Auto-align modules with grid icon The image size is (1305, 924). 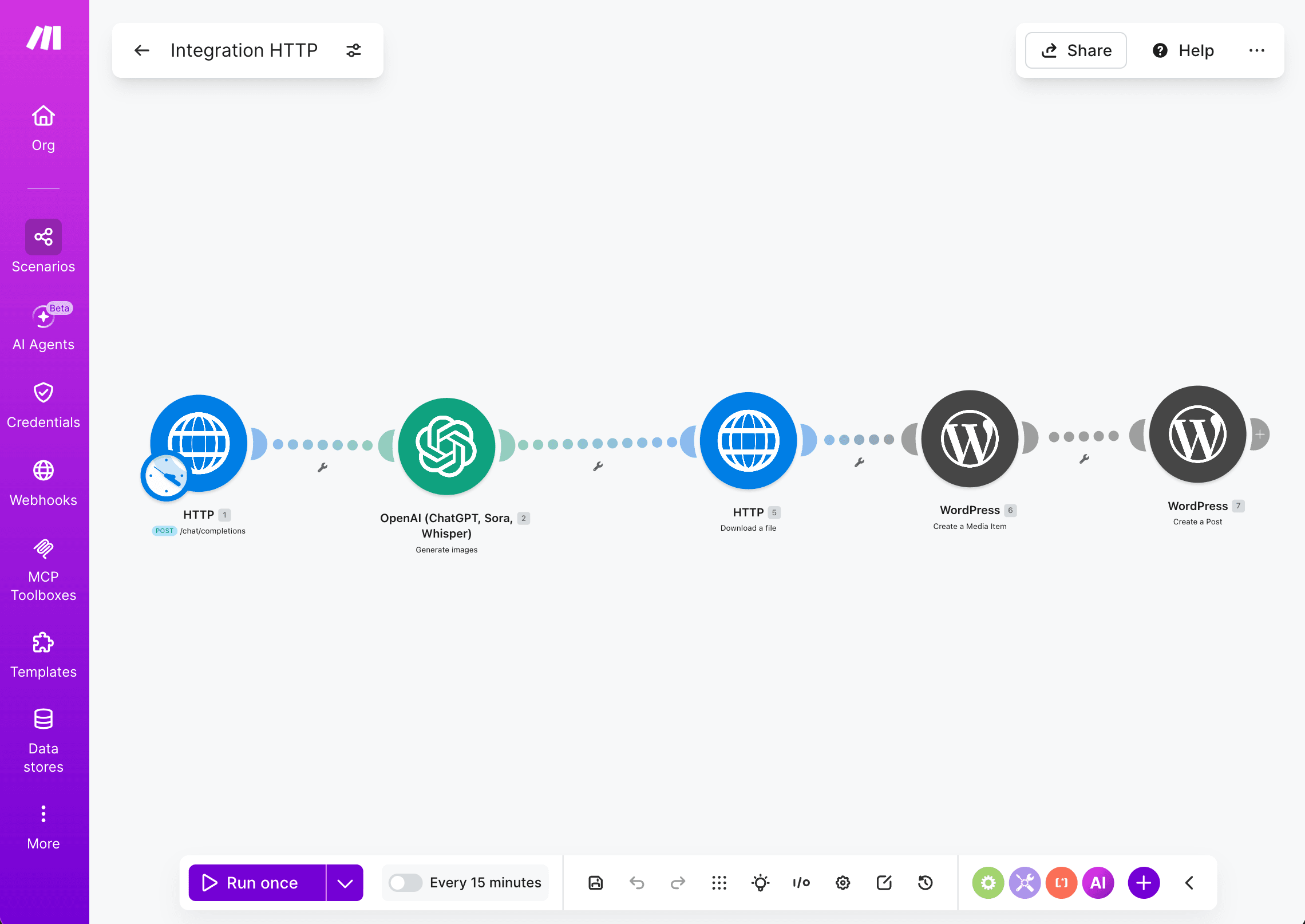coord(719,883)
